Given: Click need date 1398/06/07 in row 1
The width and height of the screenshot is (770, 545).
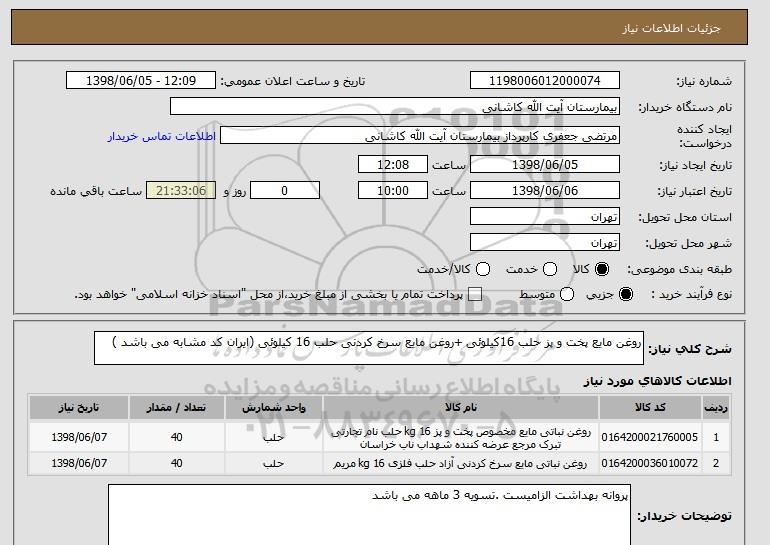Looking at the screenshot, I should (x=79, y=437).
